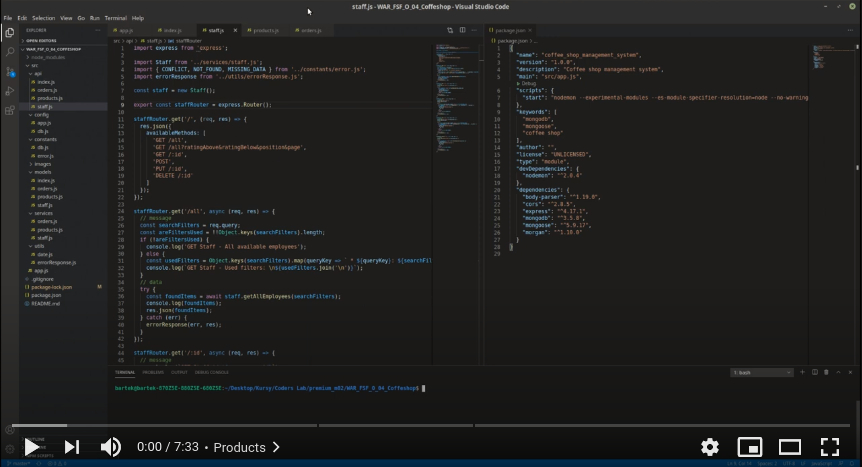Play the video

coord(31,447)
